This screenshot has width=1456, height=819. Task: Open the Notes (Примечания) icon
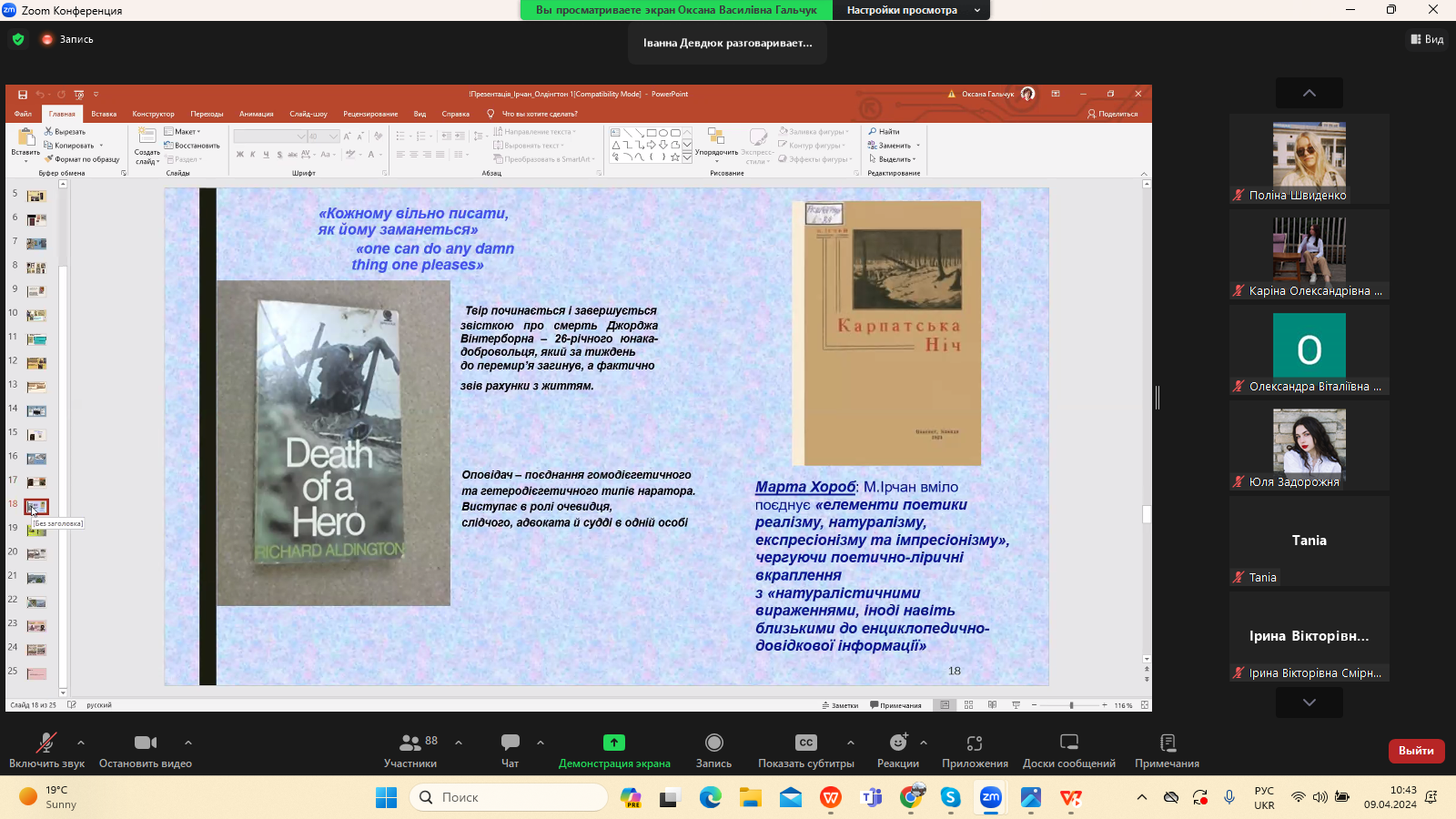pos(1168,743)
